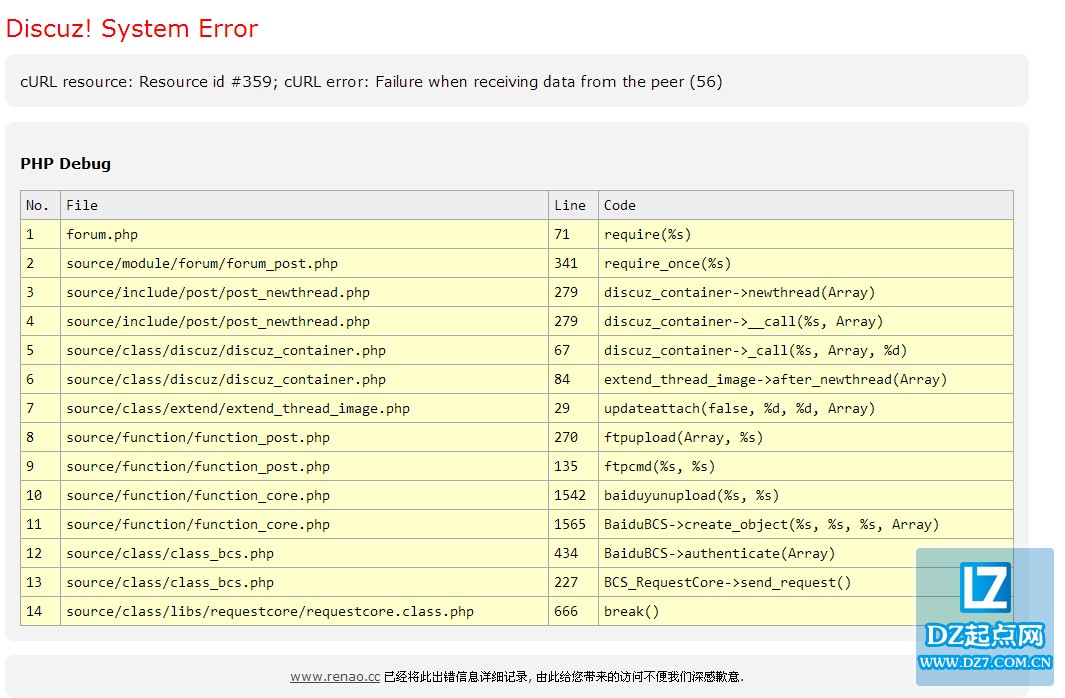Click line number 341
The width and height of the screenshot is (1065, 698).
566,263
